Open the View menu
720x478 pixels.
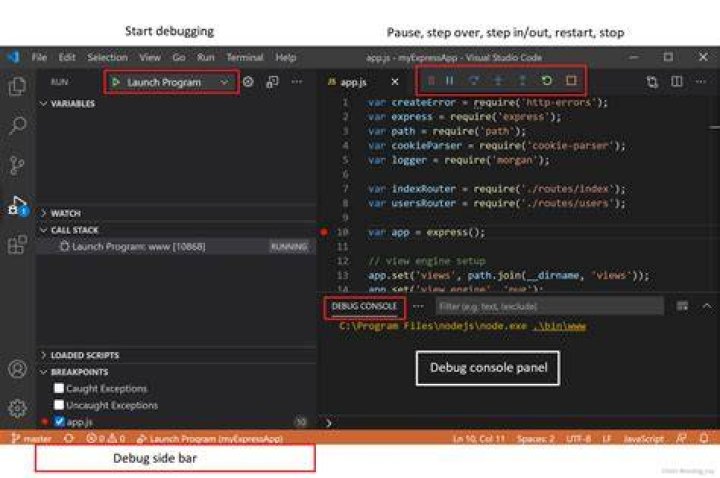pos(150,57)
